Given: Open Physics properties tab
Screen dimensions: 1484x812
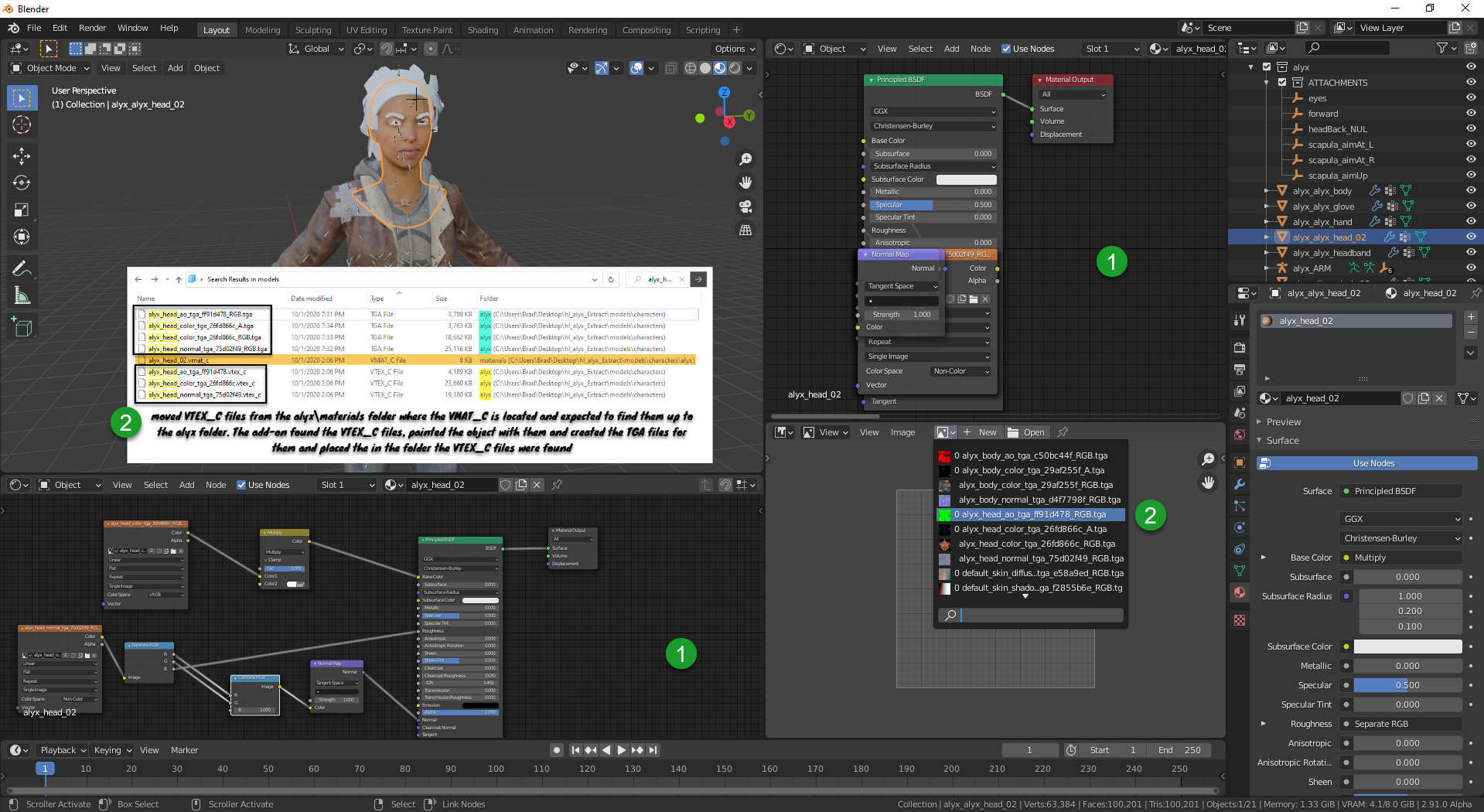Looking at the screenshot, I should pos(1240,527).
